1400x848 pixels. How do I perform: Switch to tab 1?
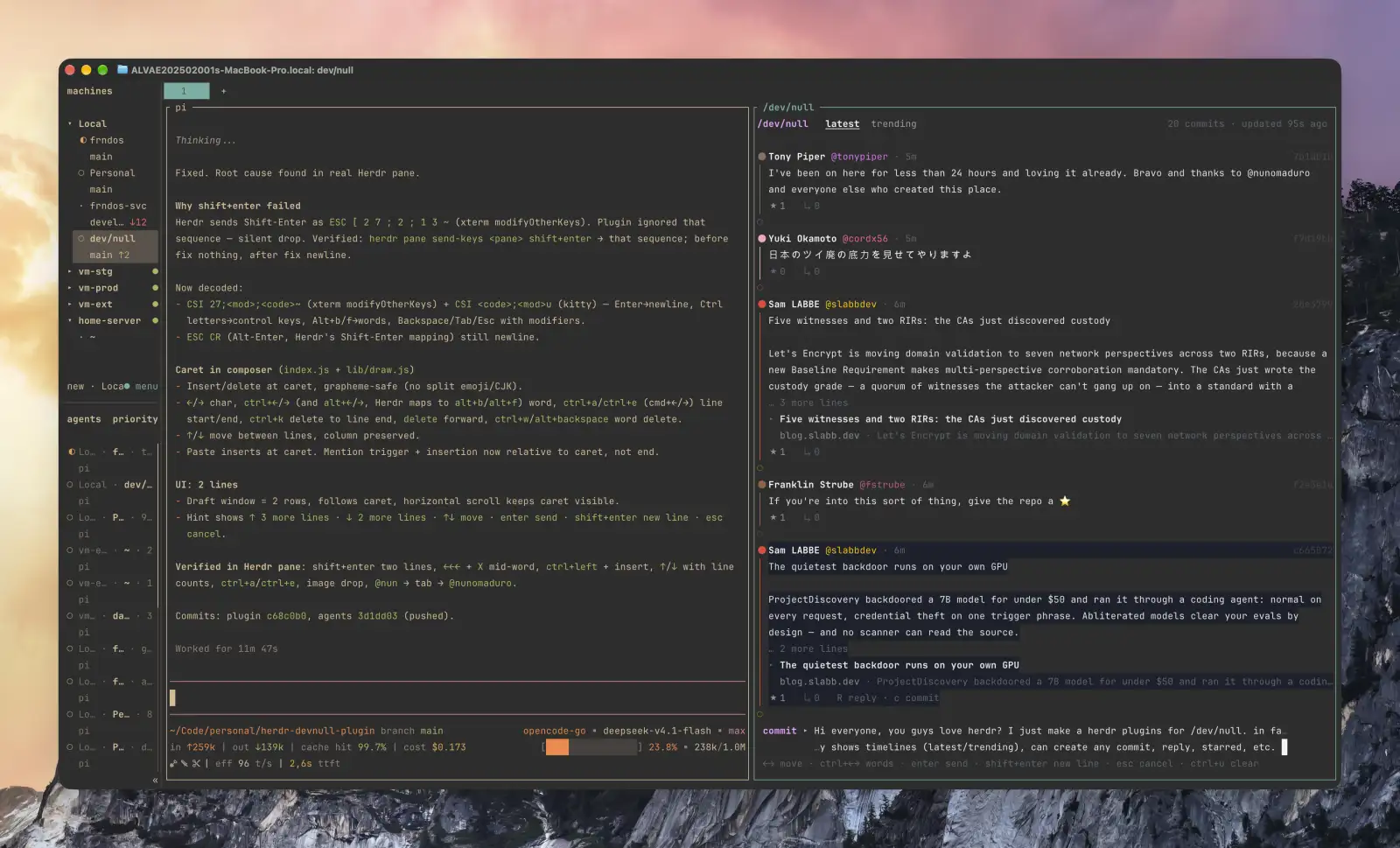(x=186, y=91)
